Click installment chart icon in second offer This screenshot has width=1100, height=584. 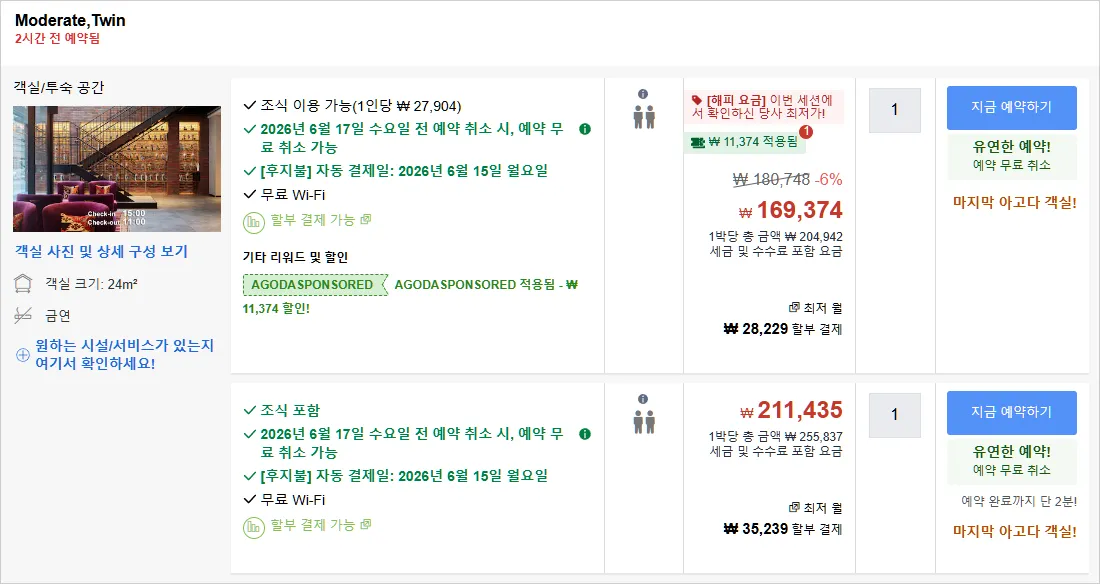pos(253,527)
